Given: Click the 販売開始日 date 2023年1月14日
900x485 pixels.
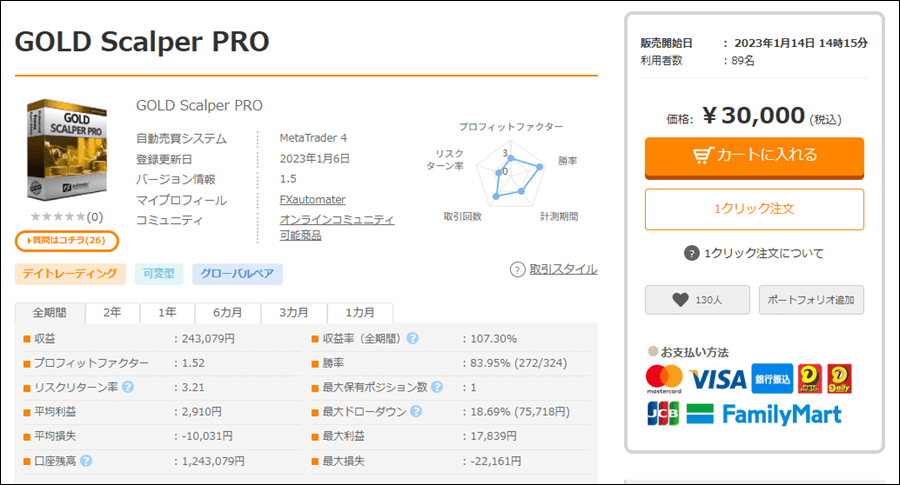Looking at the screenshot, I should (x=774, y=43).
